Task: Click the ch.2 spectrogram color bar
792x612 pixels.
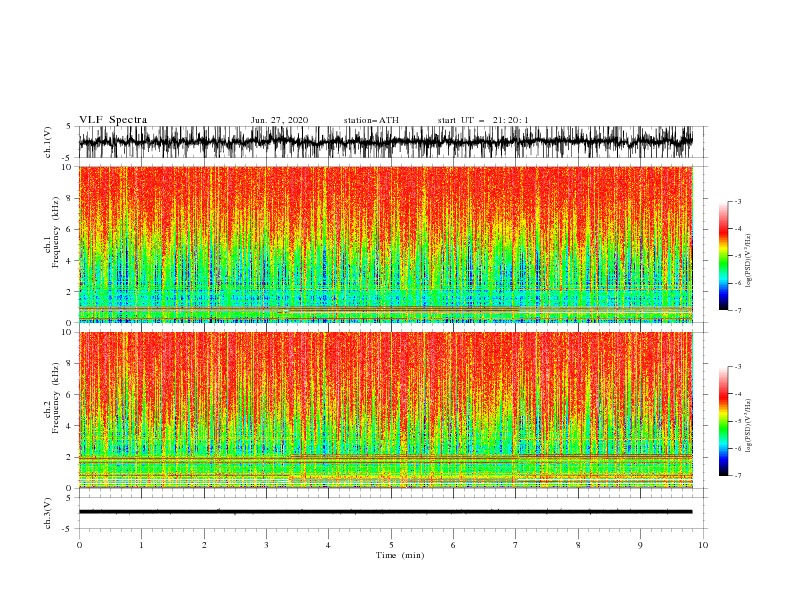Action: pyautogui.click(x=723, y=421)
